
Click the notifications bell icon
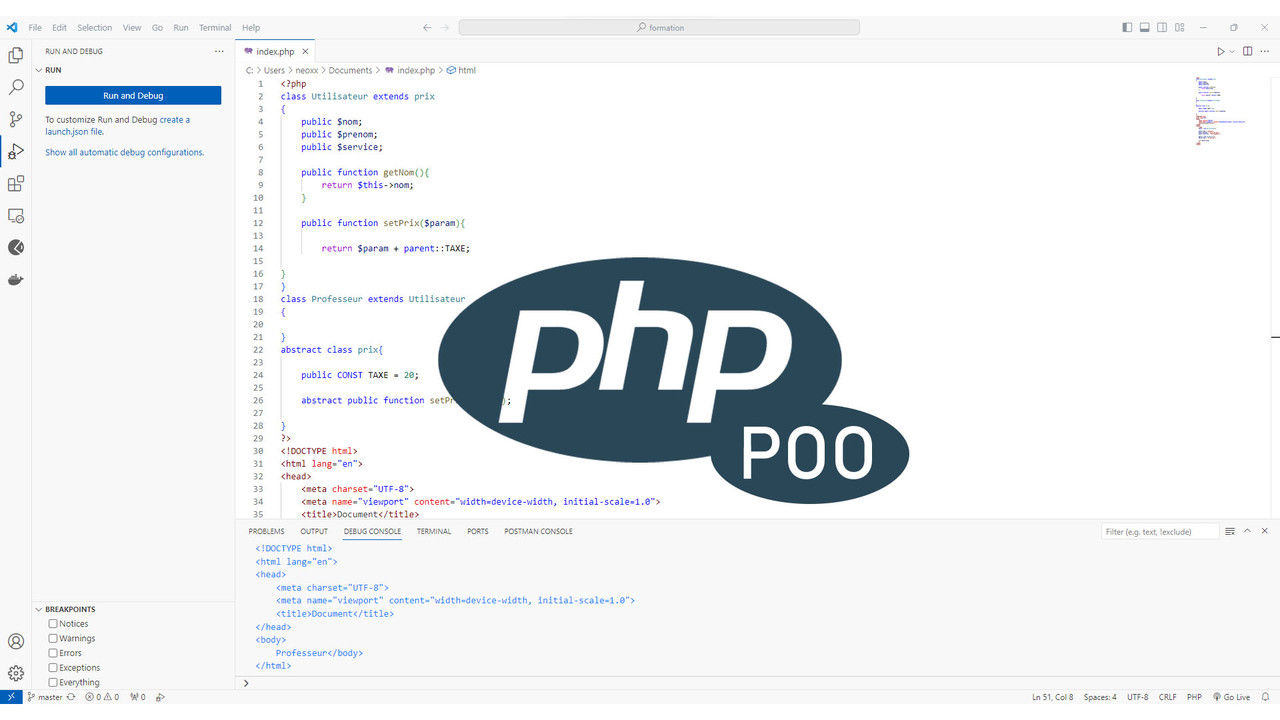pyautogui.click(x=1265, y=697)
